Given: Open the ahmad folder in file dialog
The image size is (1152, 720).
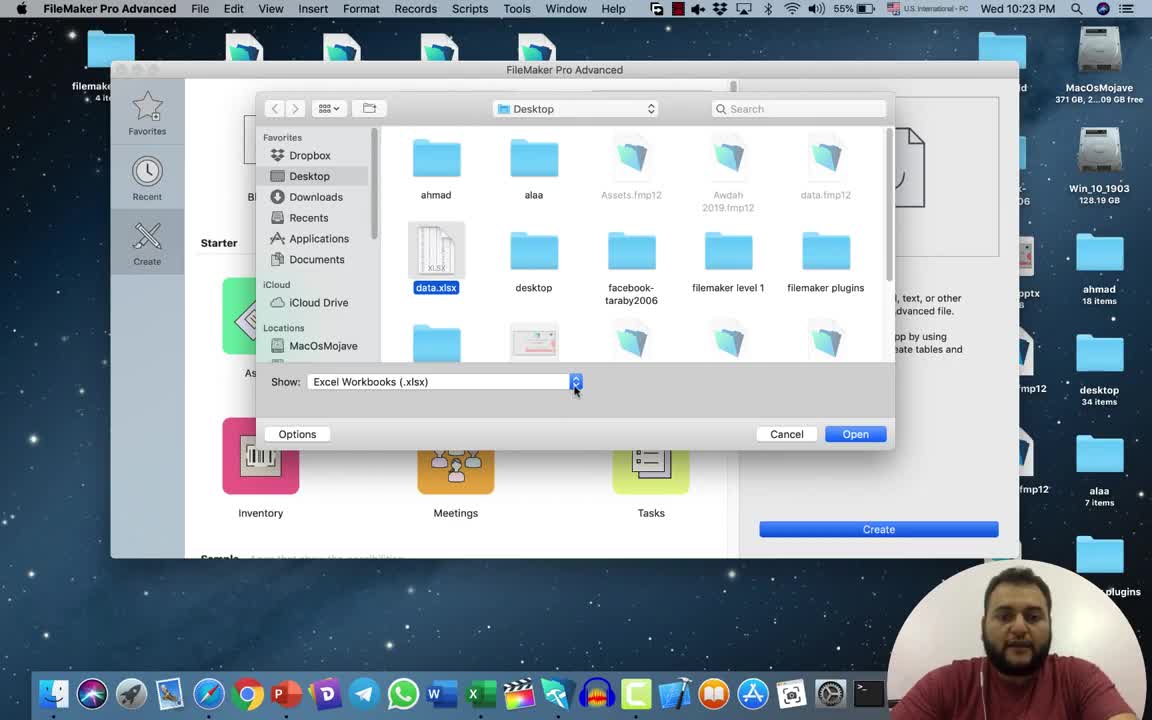Looking at the screenshot, I should coord(436,158).
